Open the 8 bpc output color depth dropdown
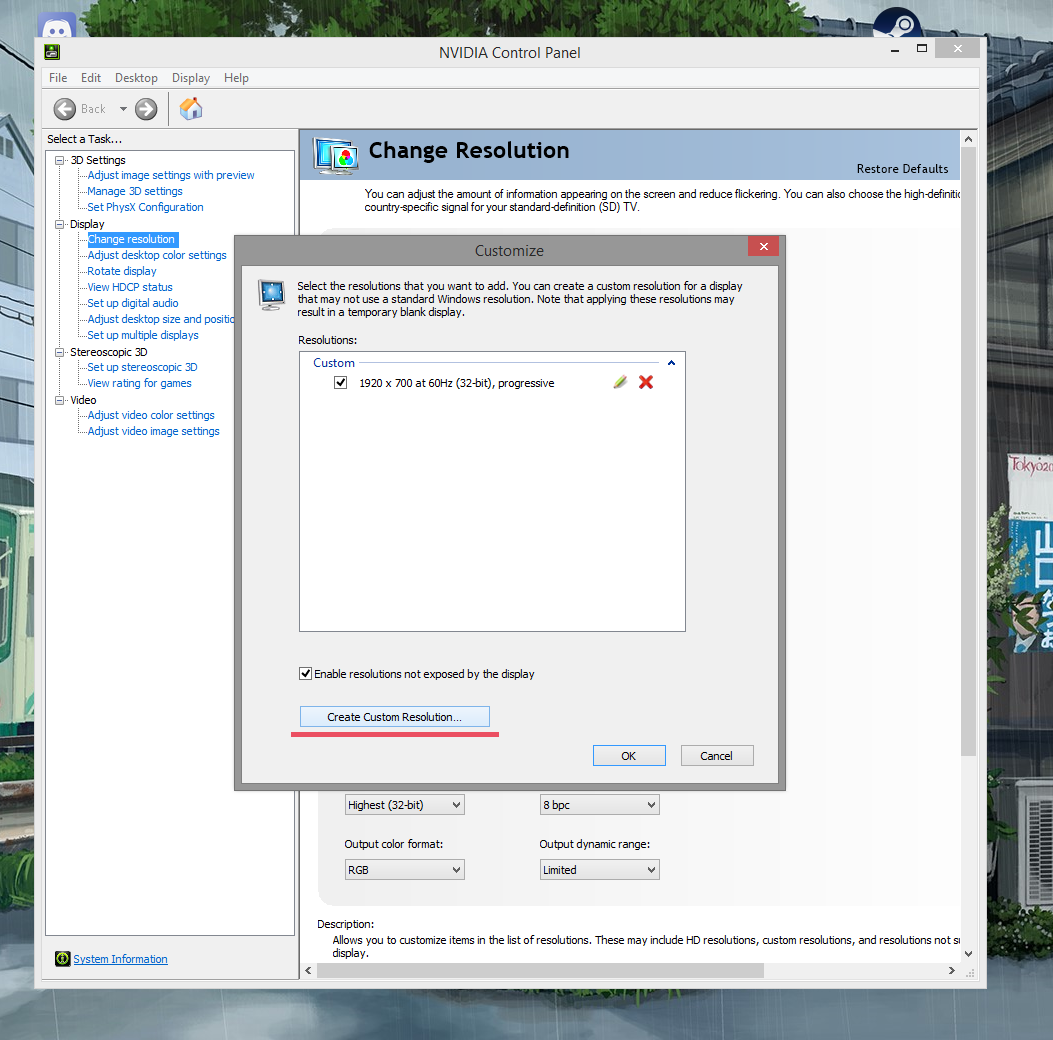Screen dimensions: 1053x1040 599,804
